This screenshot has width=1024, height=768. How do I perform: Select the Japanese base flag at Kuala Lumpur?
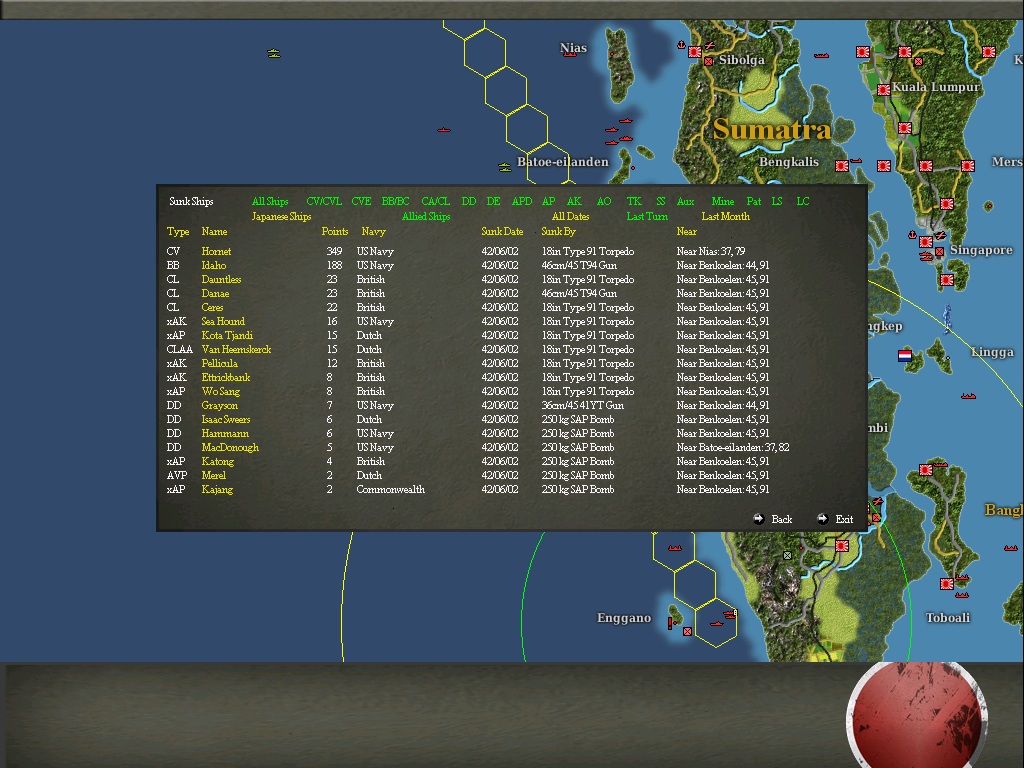click(884, 89)
